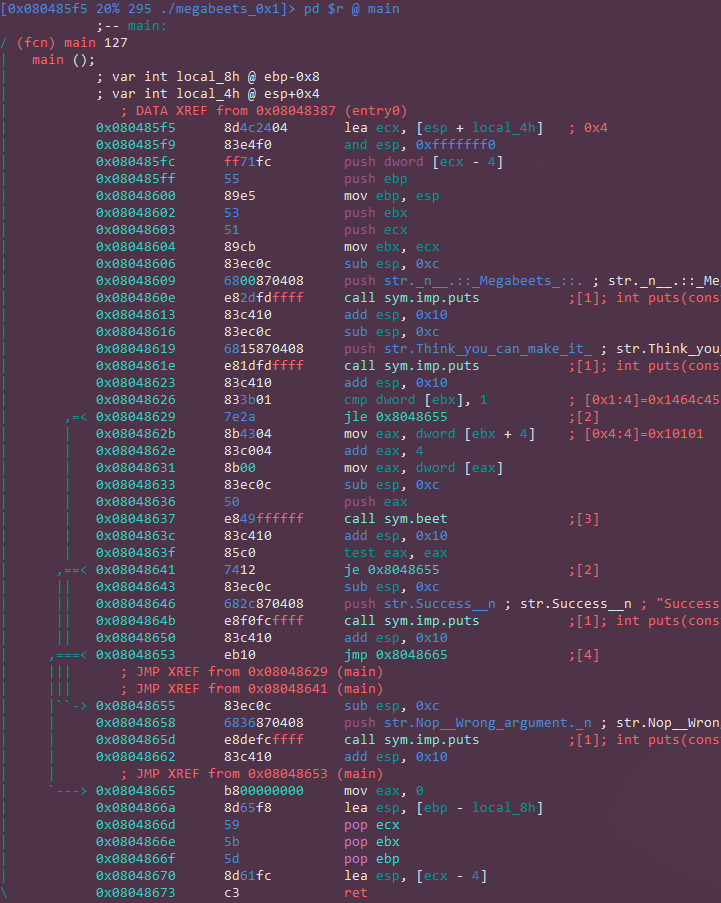Click opcode bytes 6815870408
This screenshot has height=903, width=721.
click(x=264, y=348)
